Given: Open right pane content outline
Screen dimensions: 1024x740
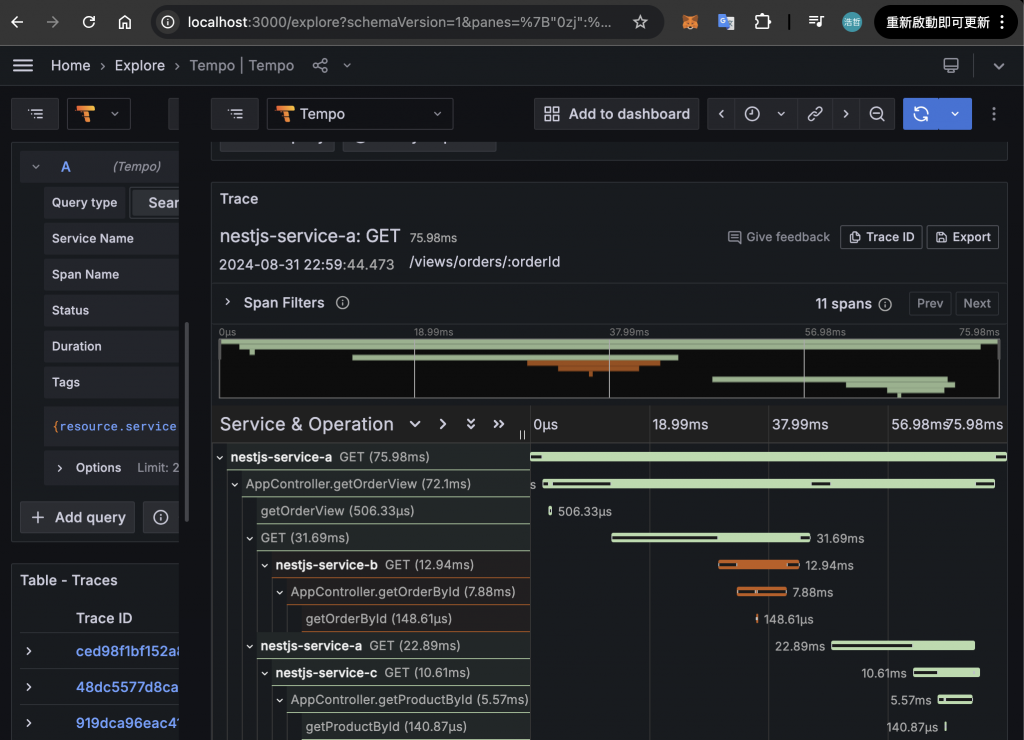Looking at the screenshot, I should click(235, 114).
